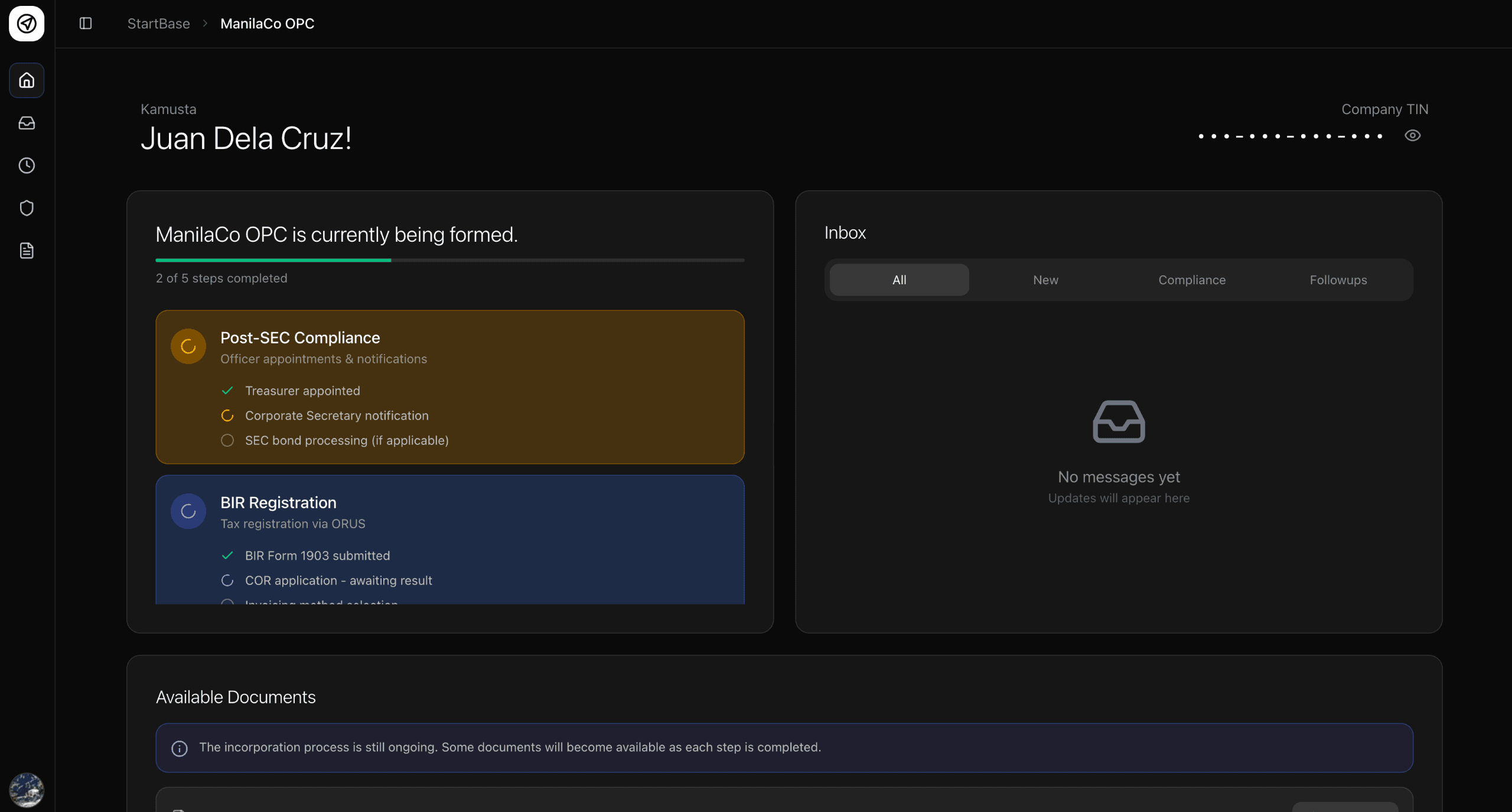Switch to the Followups inbox tab
Image resolution: width=1512 pixels, height=812 pixels.
click(1338, 280)
